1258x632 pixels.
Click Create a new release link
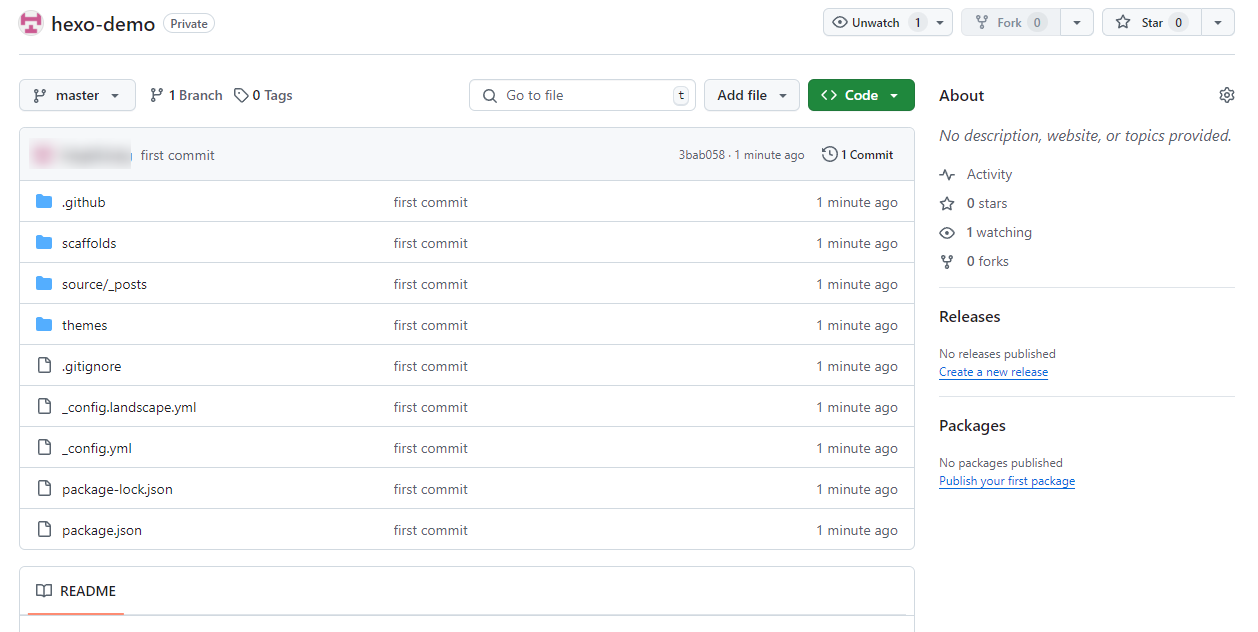993,372
